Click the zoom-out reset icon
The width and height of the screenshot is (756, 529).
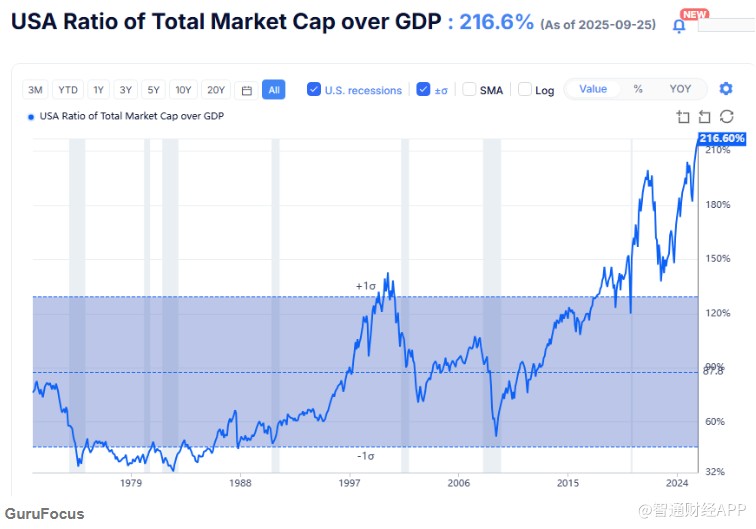pyautogui.click(x=705, y=117)
